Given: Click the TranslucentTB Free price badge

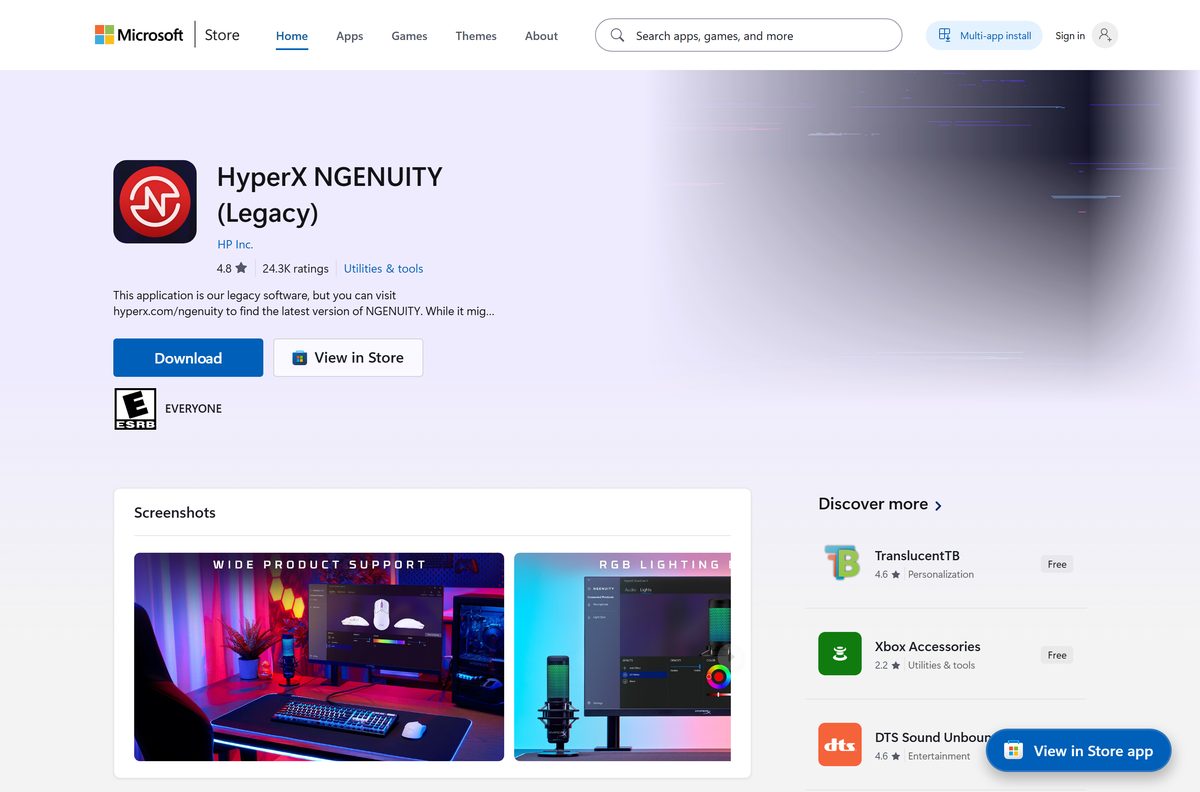Looking at the screenshot, I should pos(1057,564).
